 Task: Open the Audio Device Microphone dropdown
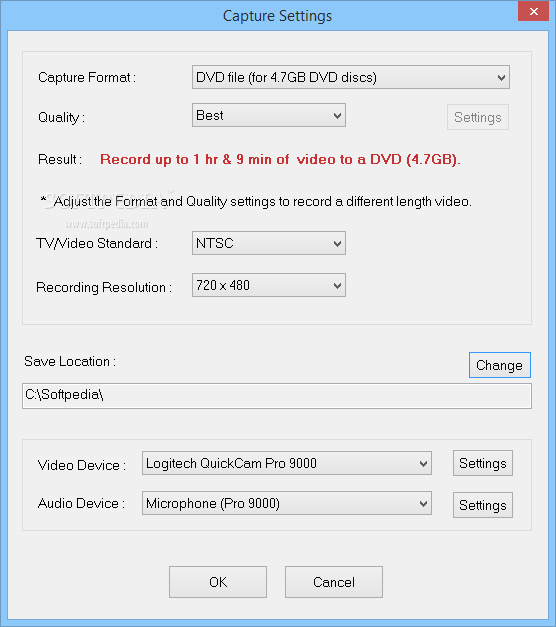[x=287, y=503]
